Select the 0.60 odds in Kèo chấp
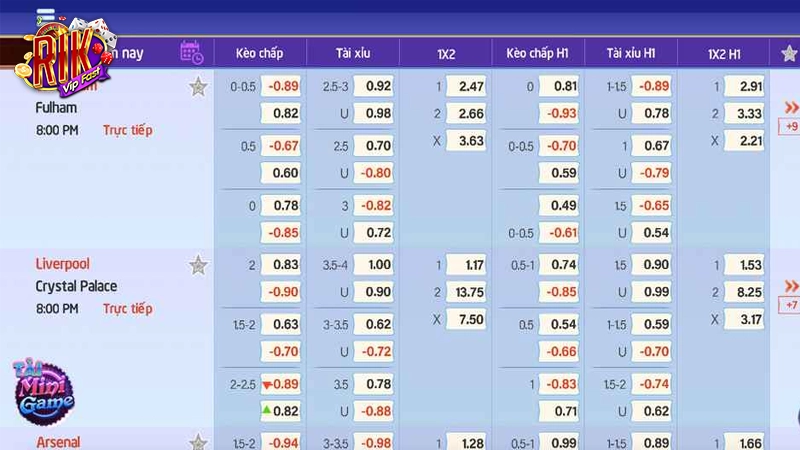 [281, 172]
